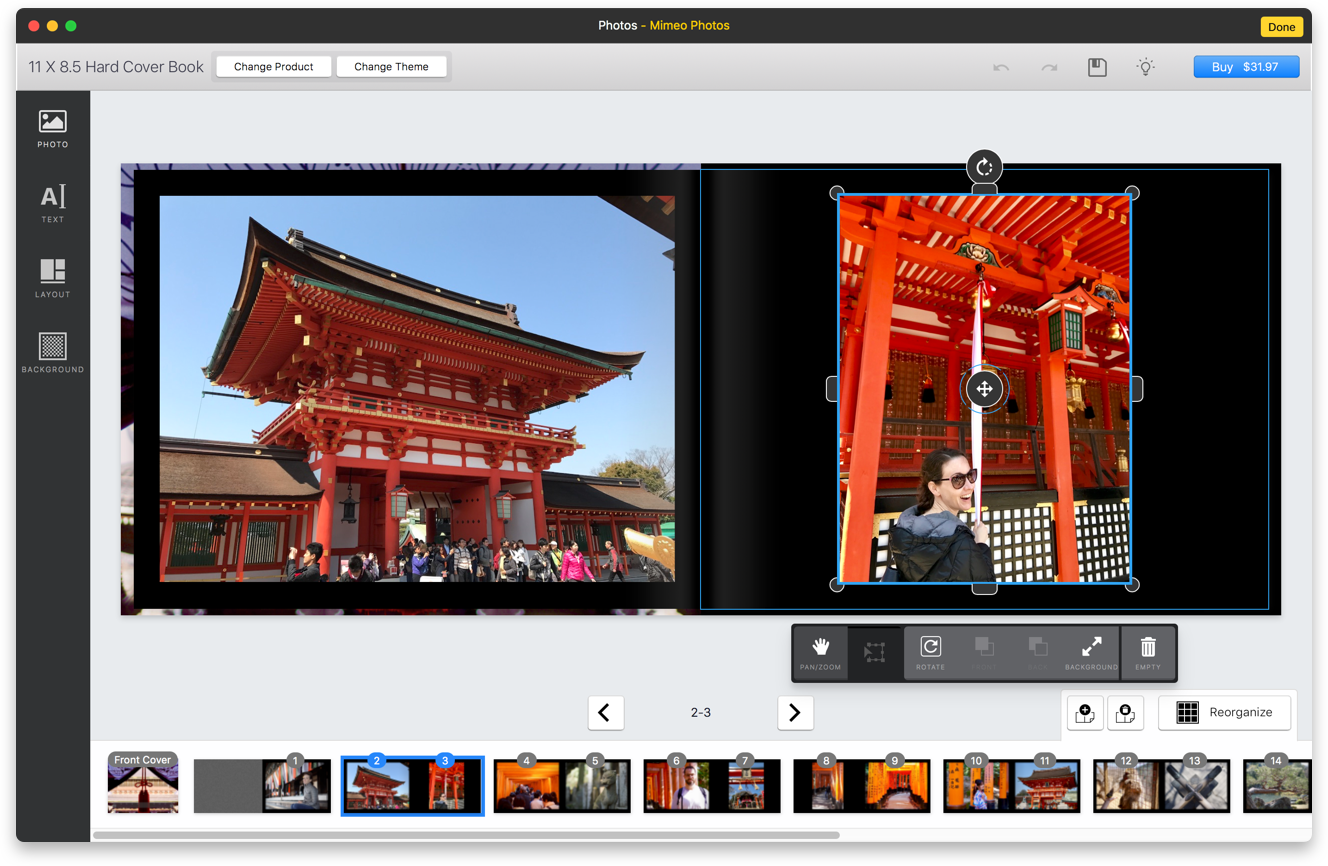1328x866 pixels.
Task: Click the lightbulb suggestions icon
Action: 1146,66
